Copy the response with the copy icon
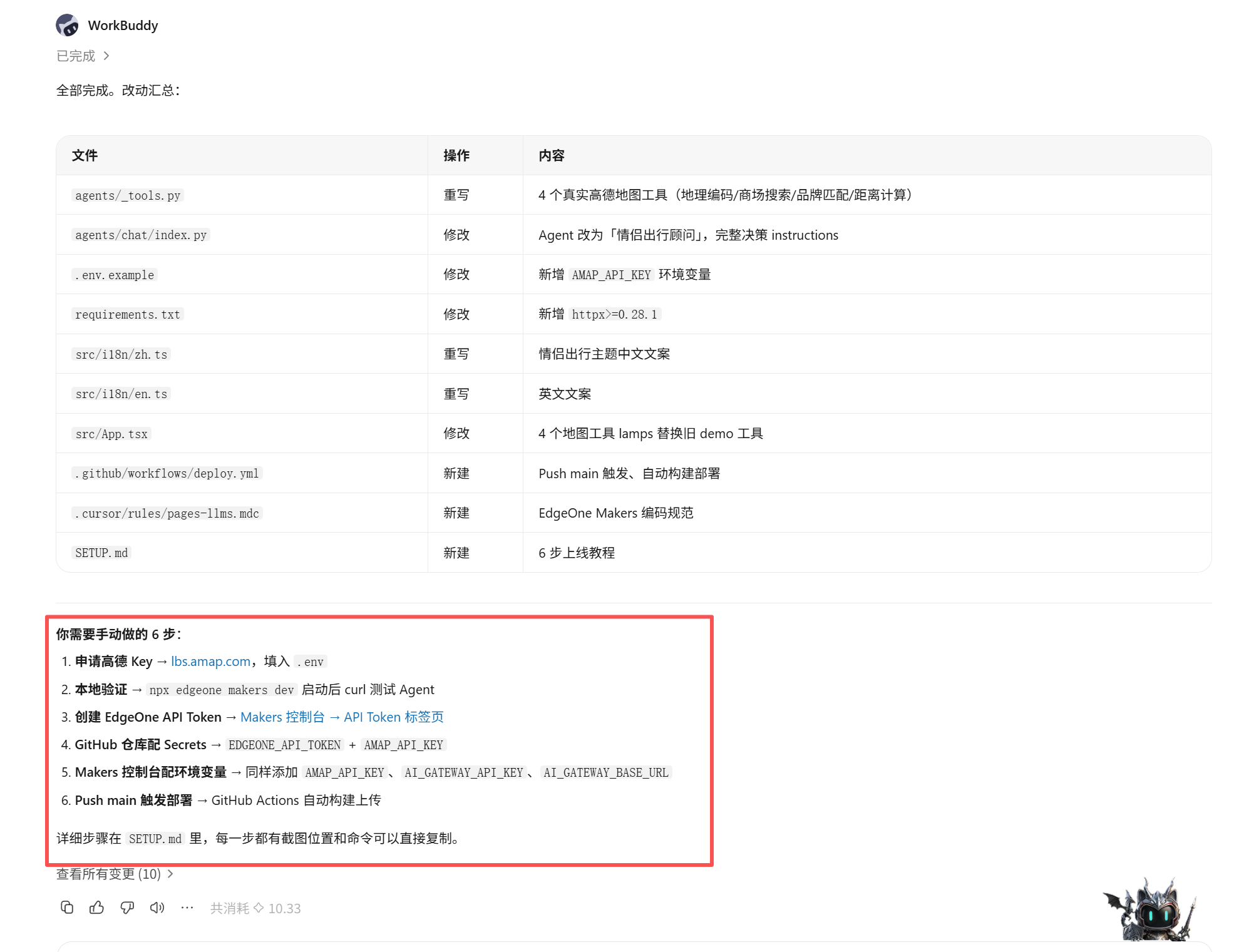Image resolution: width=1234 pixels, height=952 pixels. (x=67, y=908)
